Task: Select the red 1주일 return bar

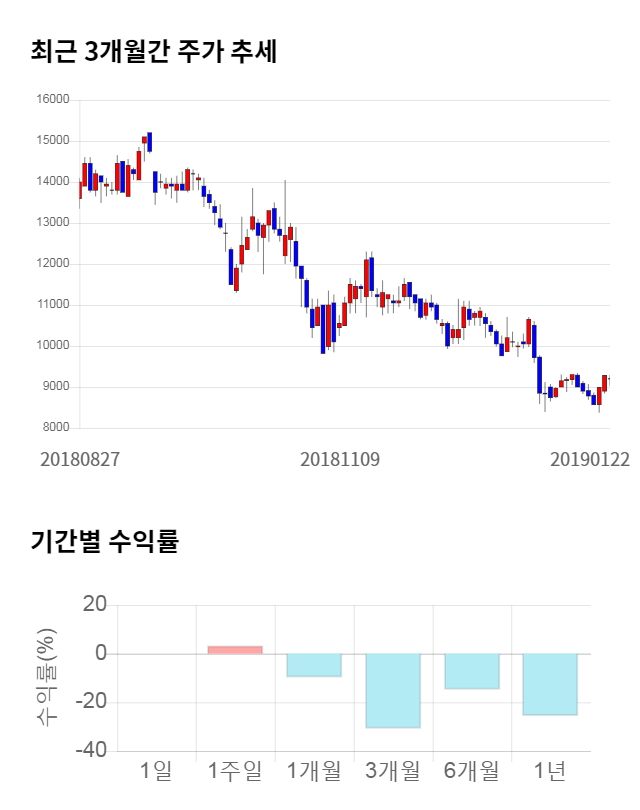Action: (x=235, y=650)
